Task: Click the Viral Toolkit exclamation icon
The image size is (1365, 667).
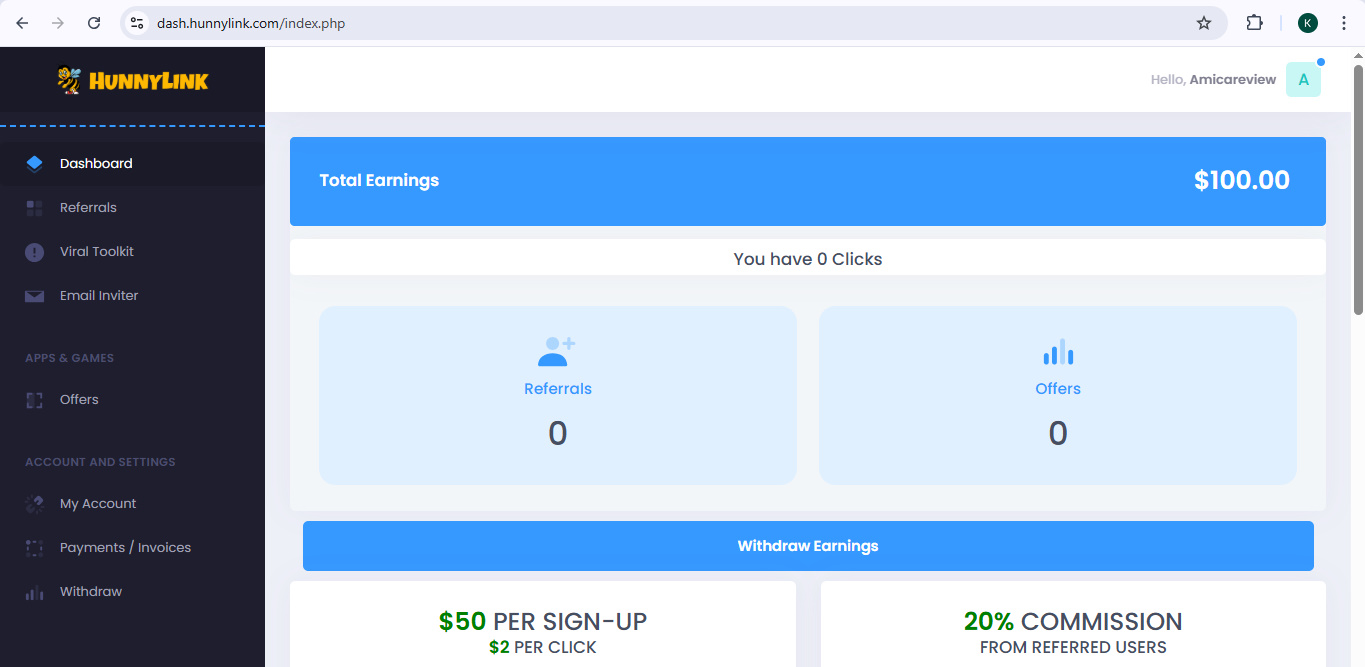Action: (35, 252)
